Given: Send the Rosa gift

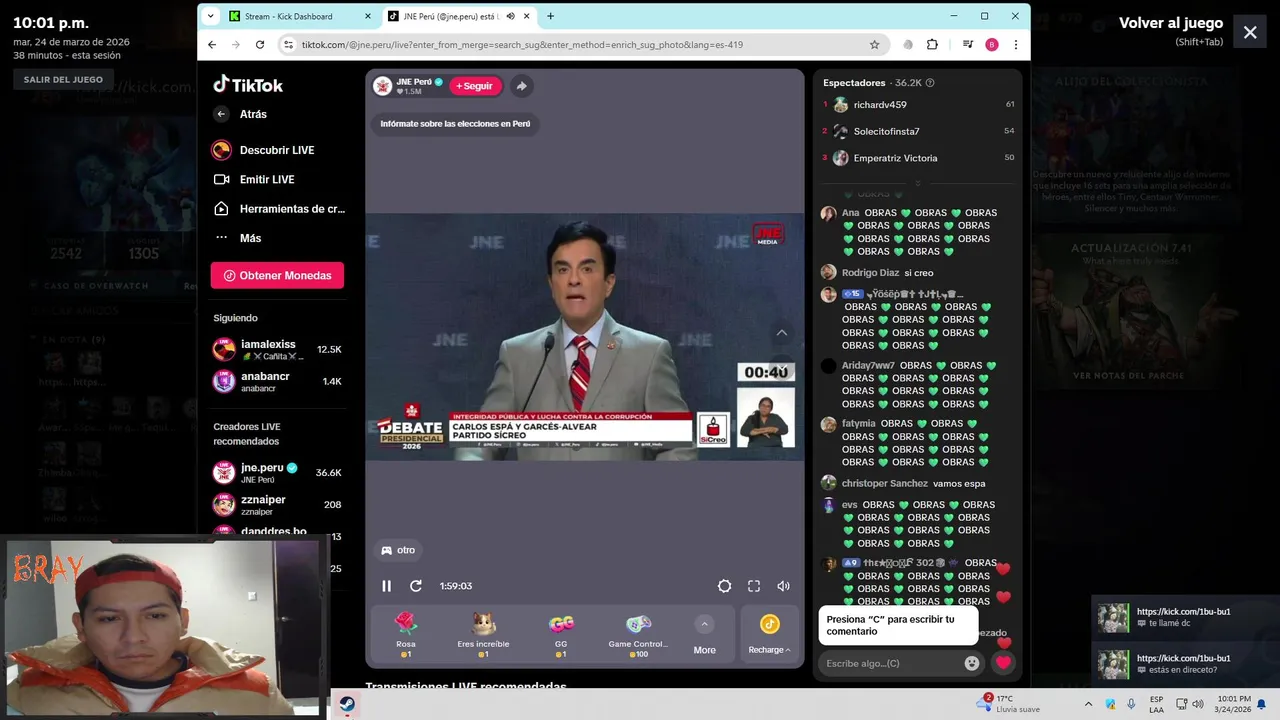Looking at the screenshot, I should [x=405, y=635].
